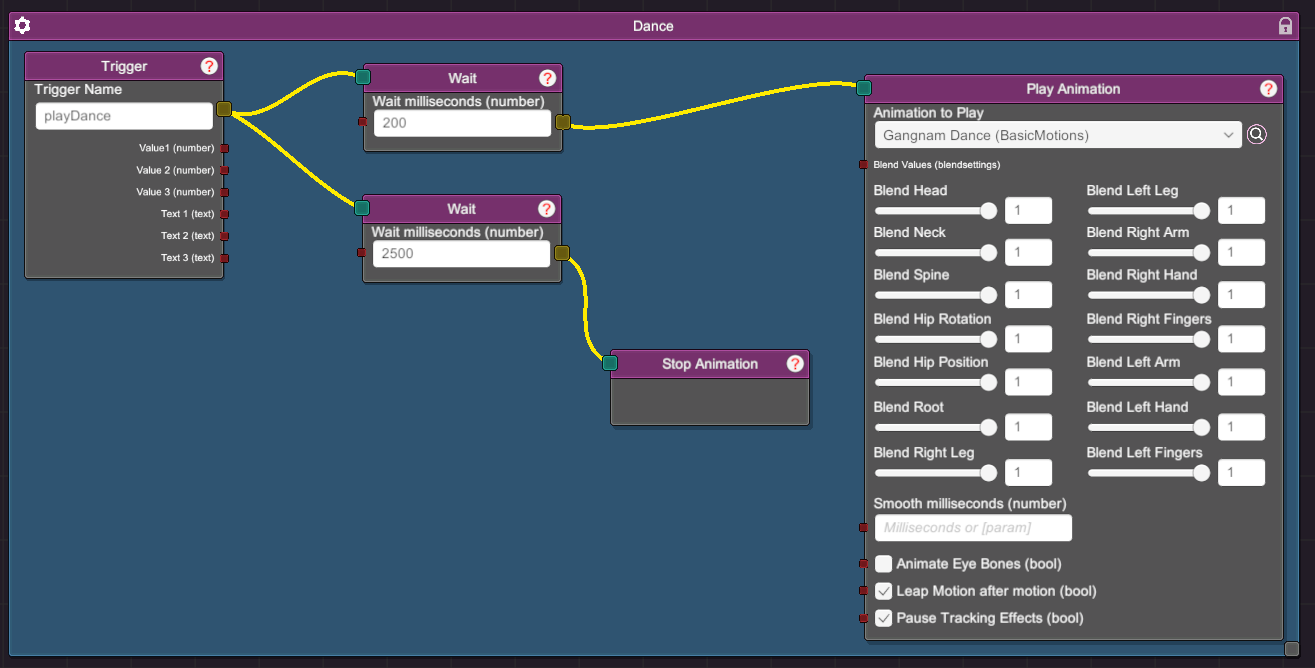The image size is (1315, 668).
Task: Click the Text 2 (text) output port
Action: (x=224, y=236)
